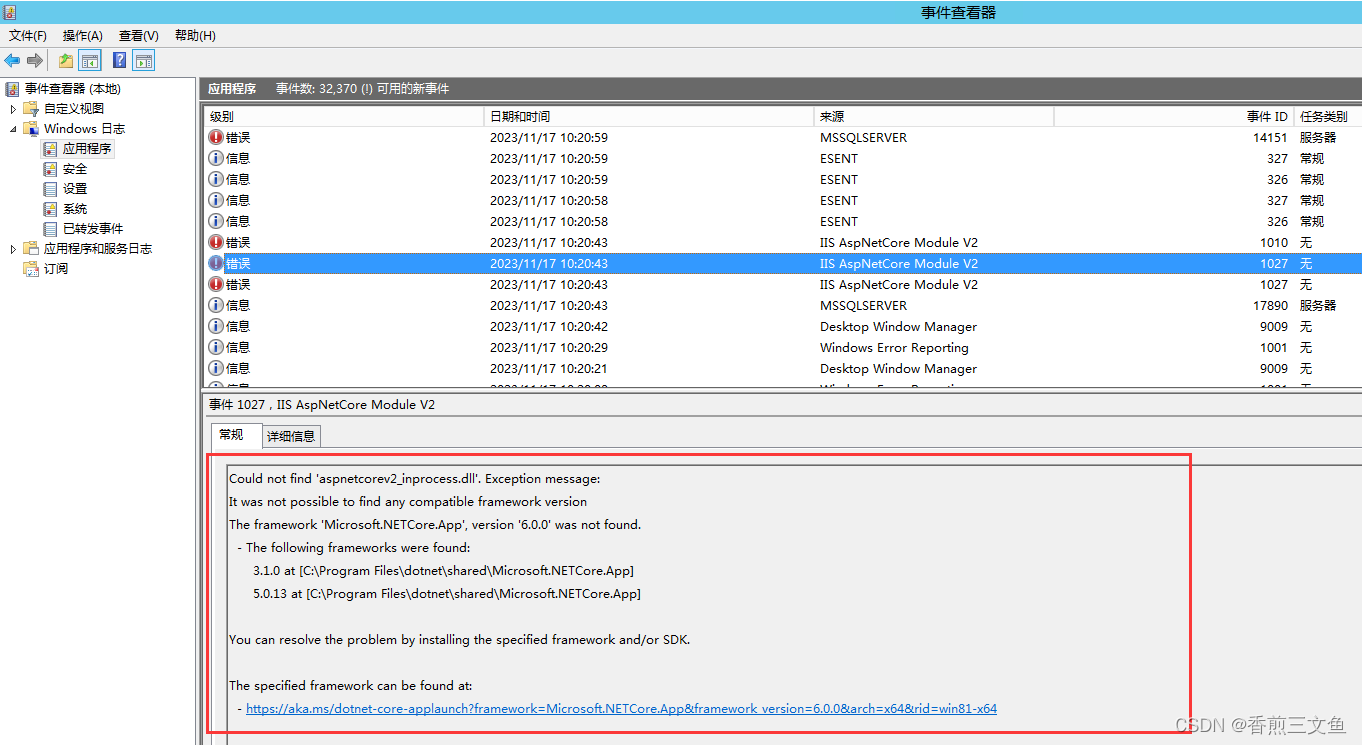Click the error icon of highlighted 1027 row

click(216, 263)
